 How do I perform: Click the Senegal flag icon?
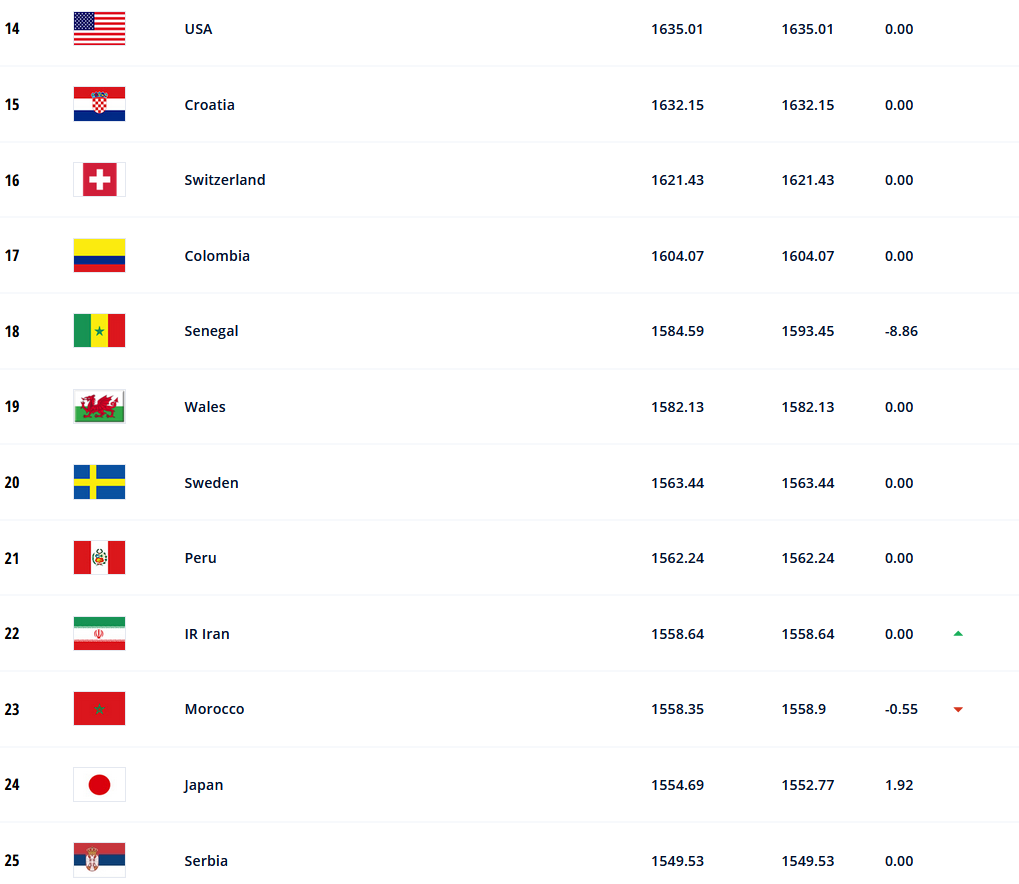pyautogui.click(x=99, y=331)
